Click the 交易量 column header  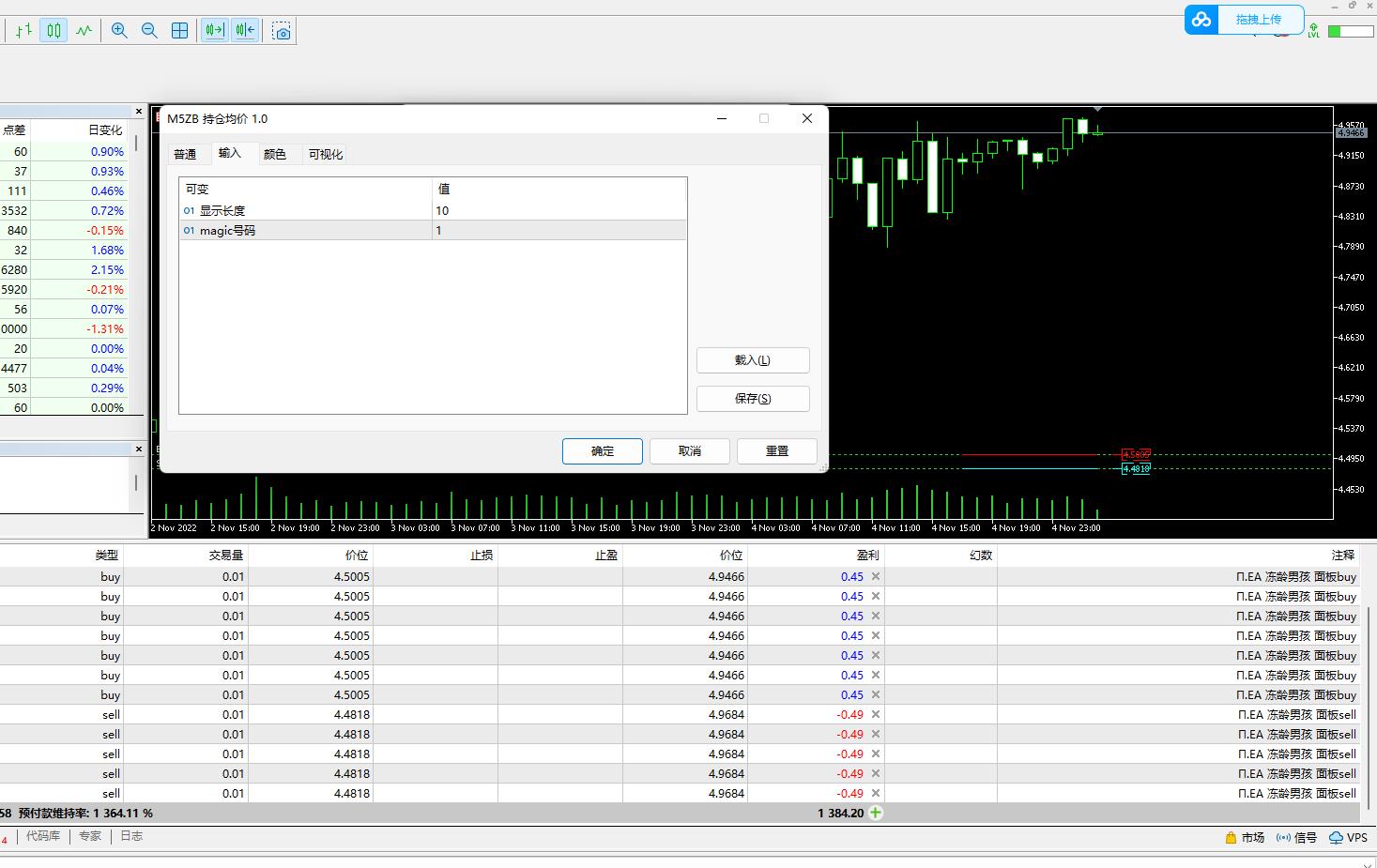pos(226,556)
